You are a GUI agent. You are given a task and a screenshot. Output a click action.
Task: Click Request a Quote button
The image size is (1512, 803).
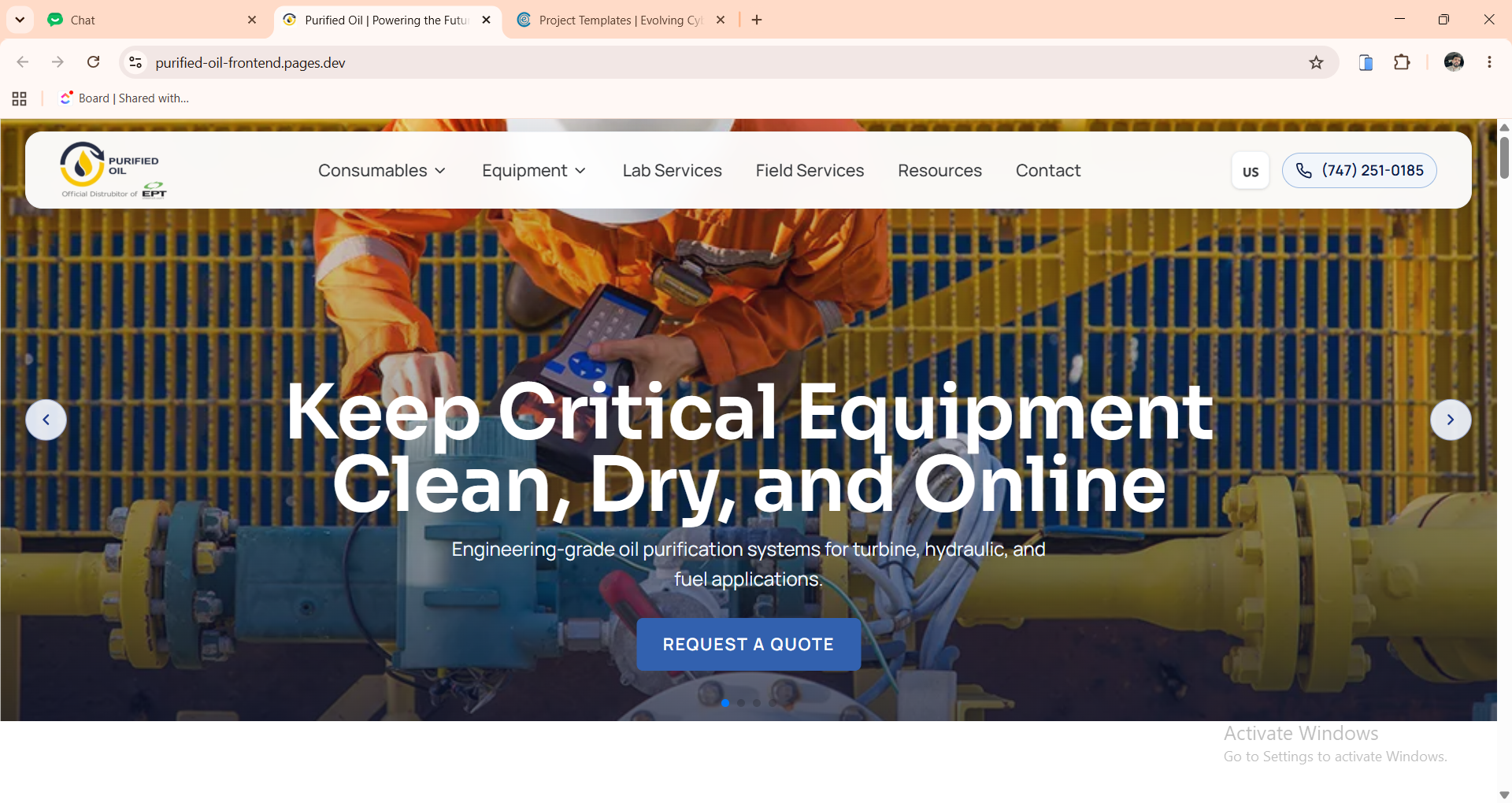pos(748,644)
